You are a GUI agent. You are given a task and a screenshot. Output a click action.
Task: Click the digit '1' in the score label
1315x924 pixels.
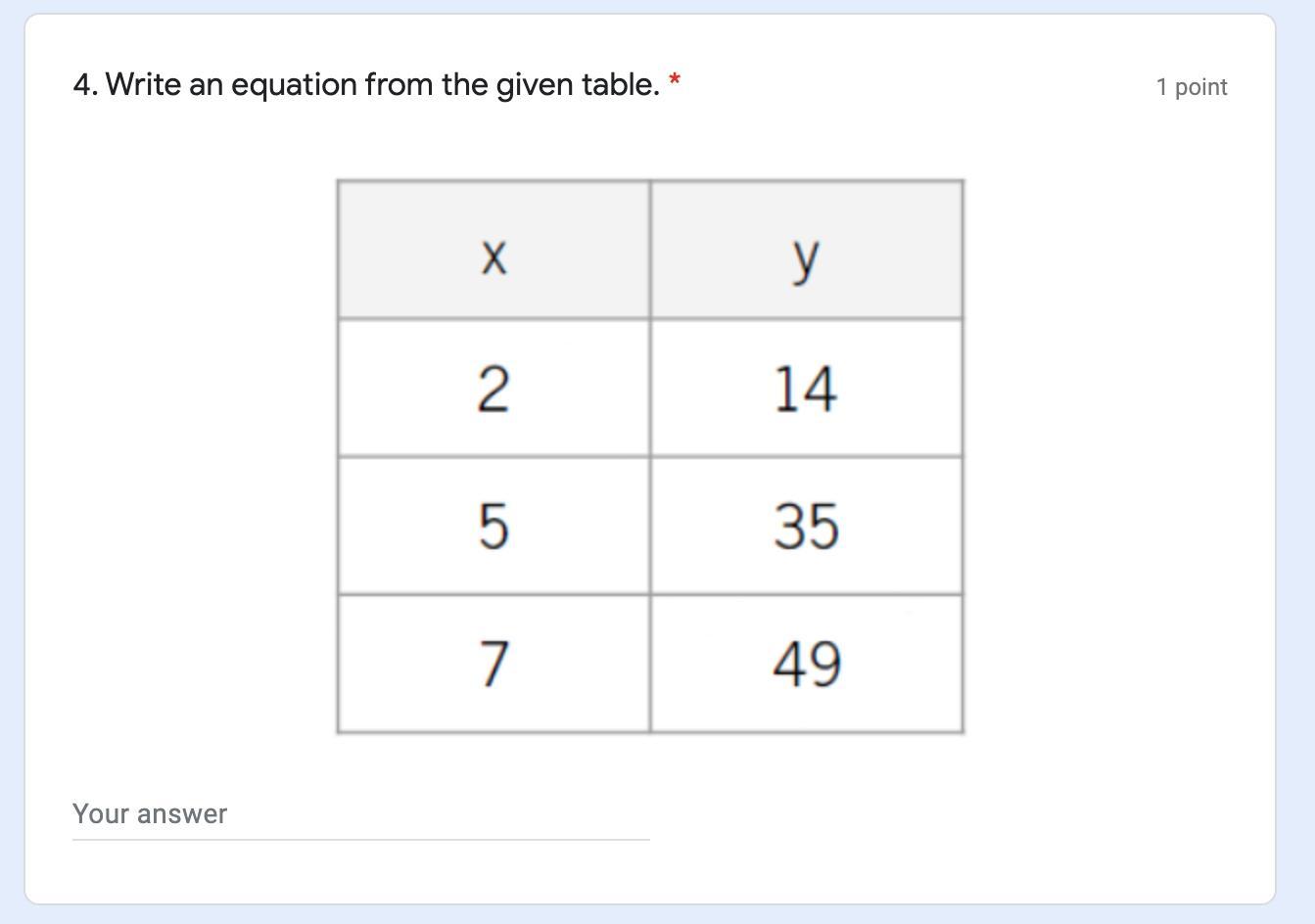[1161, 87]
